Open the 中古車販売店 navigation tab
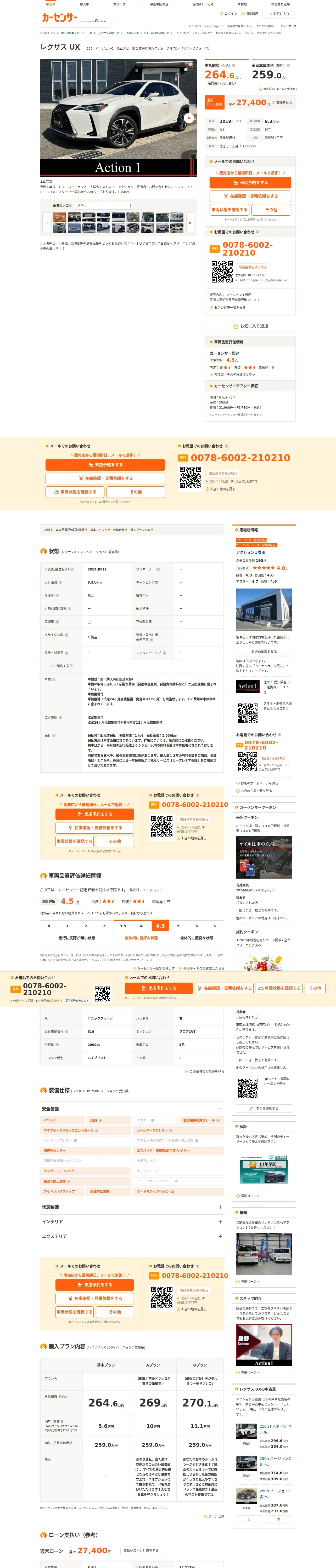Image resolution: width=336 pixels, height=1568 pixels. [x=159, y=4]
